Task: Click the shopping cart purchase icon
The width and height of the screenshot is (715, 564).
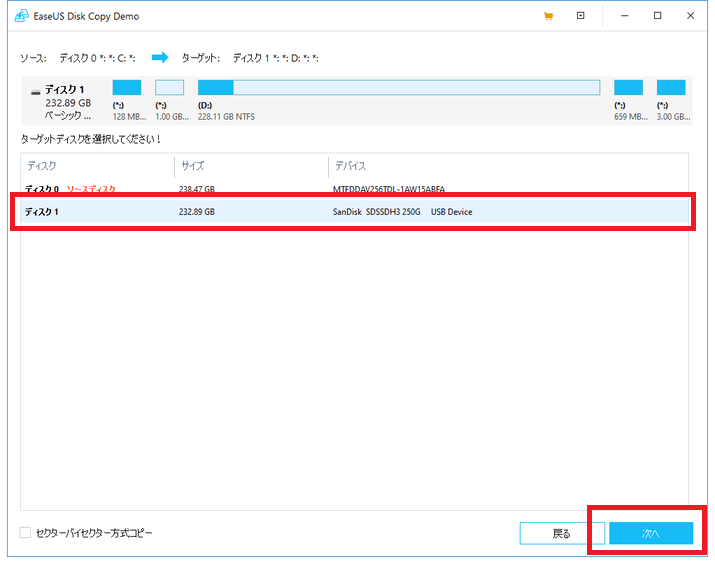Action: point(548,16)
